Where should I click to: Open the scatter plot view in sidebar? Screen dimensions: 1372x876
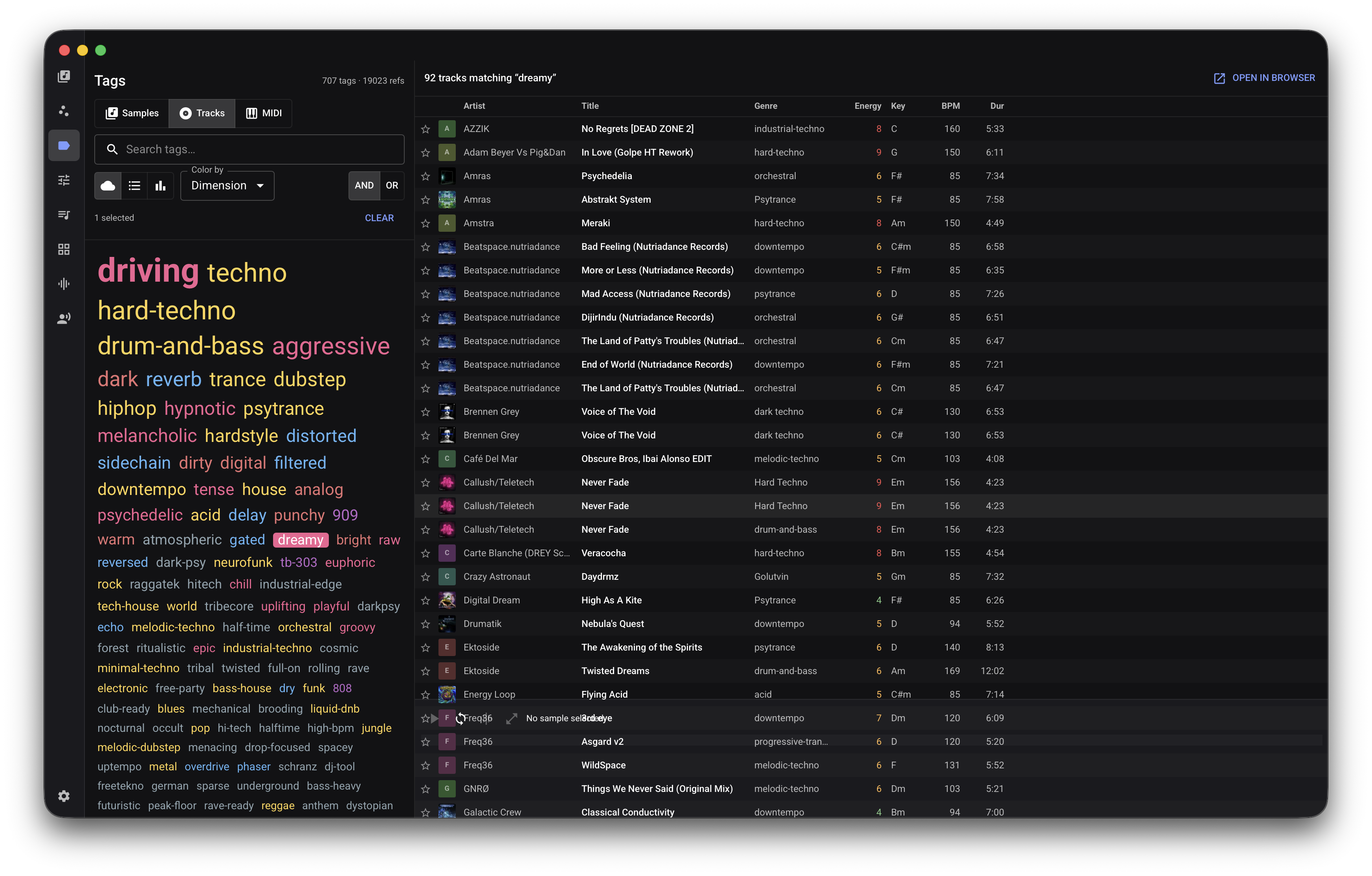[64, 110]
